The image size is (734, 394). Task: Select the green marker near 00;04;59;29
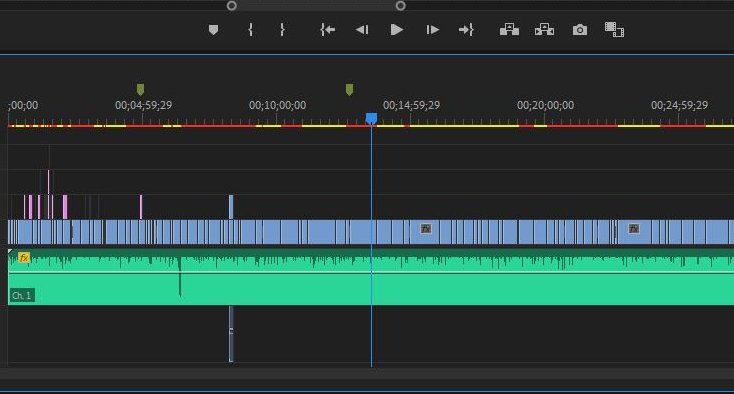tap(140, 89)
